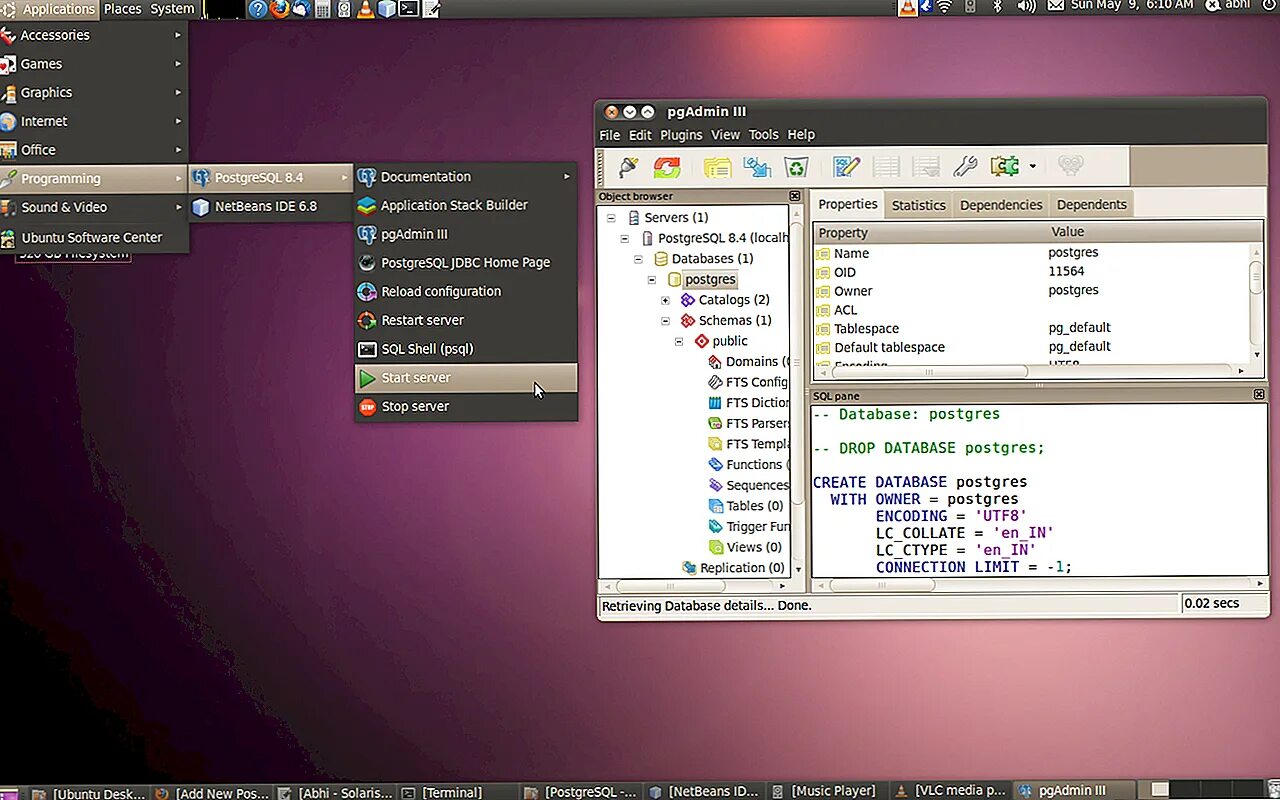Open the Maintenance wrench icon
The width and height of the screenshot is (1280, 800).
click(x=965, y=166)
